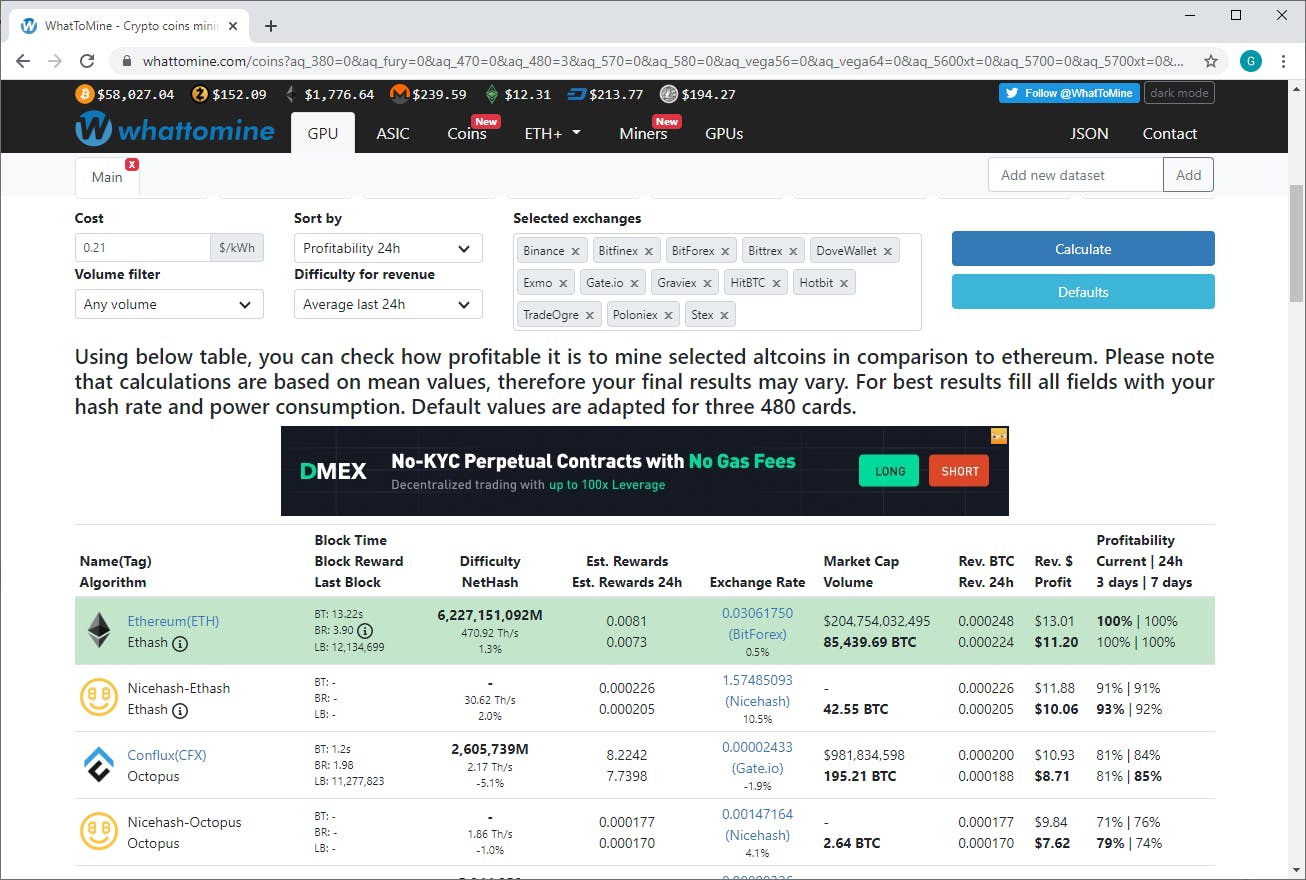Open block reward info icon beside BR 3.90
Screen dimensions: 1306x880
click(x=365, y=631)
